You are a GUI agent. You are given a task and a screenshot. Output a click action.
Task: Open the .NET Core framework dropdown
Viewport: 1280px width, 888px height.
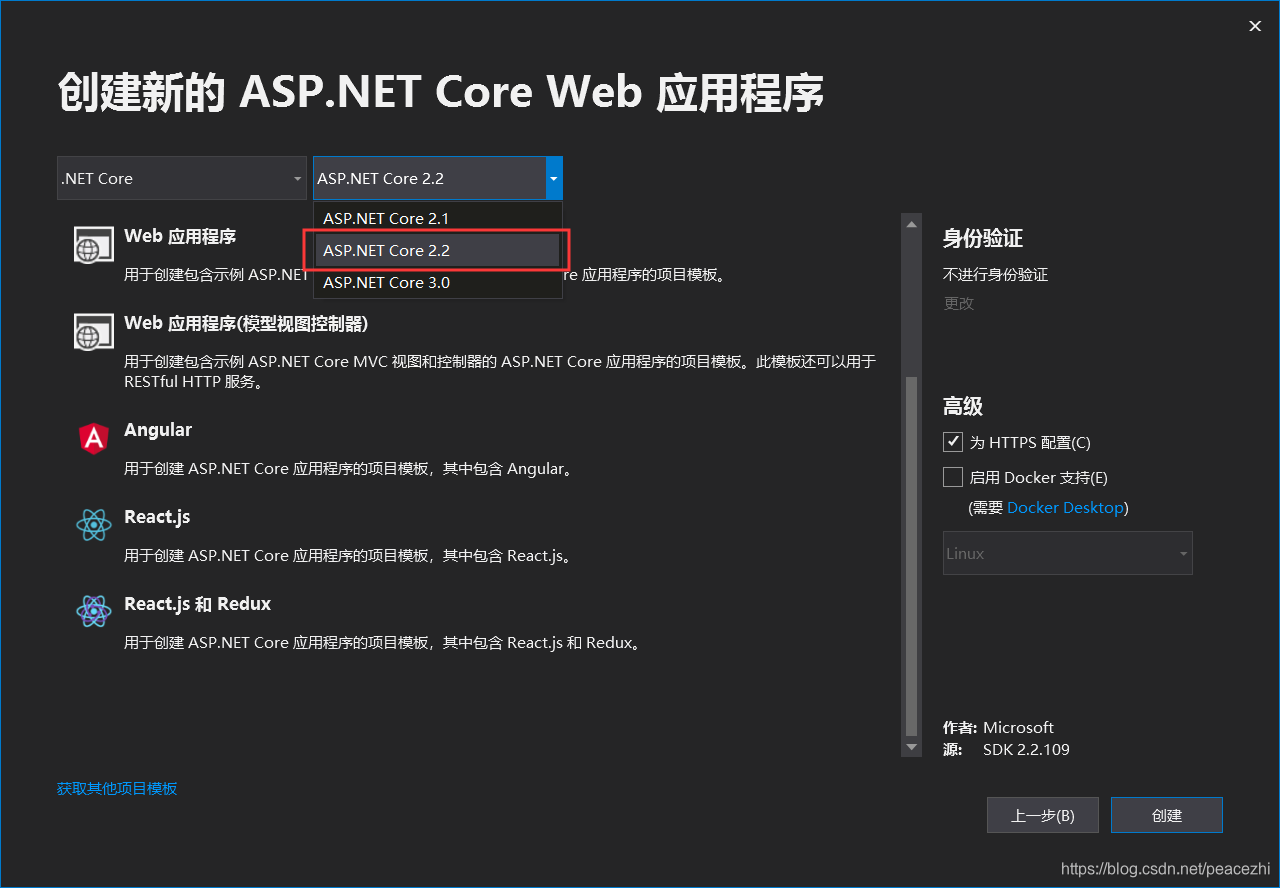tap(182, 178)
